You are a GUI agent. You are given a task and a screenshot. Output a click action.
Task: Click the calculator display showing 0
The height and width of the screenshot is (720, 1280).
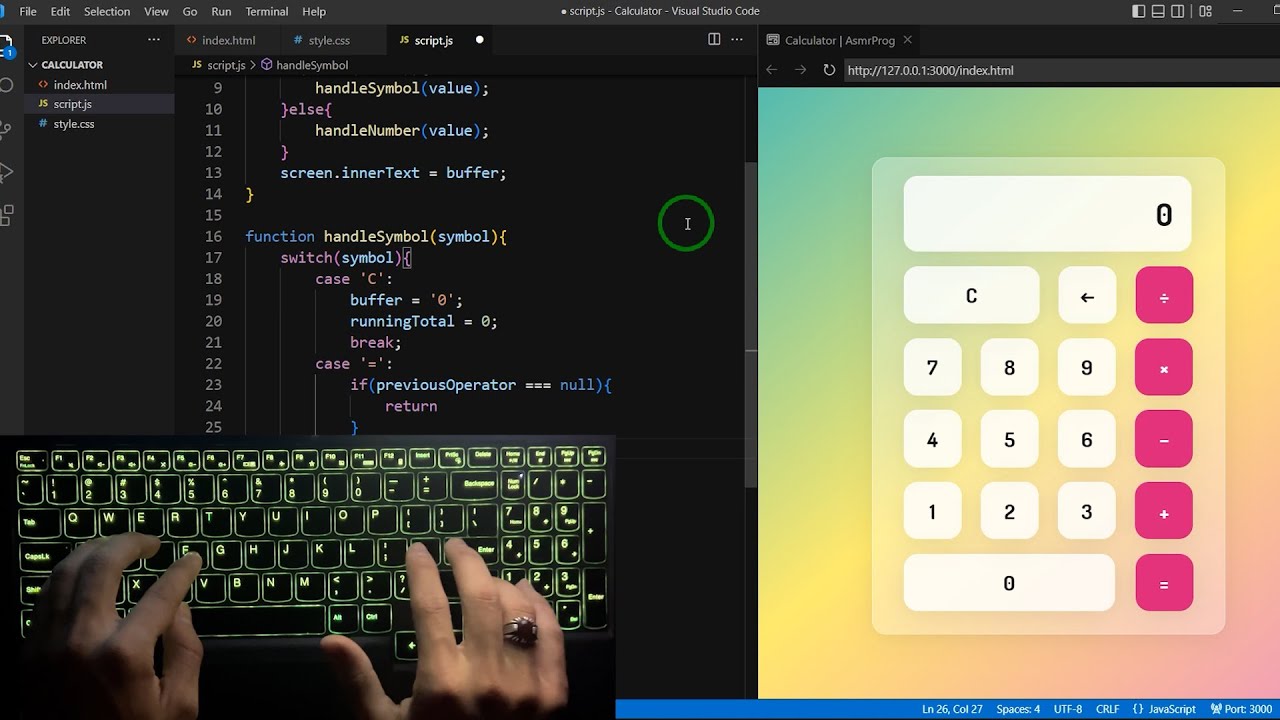[x=1047, y=214]
